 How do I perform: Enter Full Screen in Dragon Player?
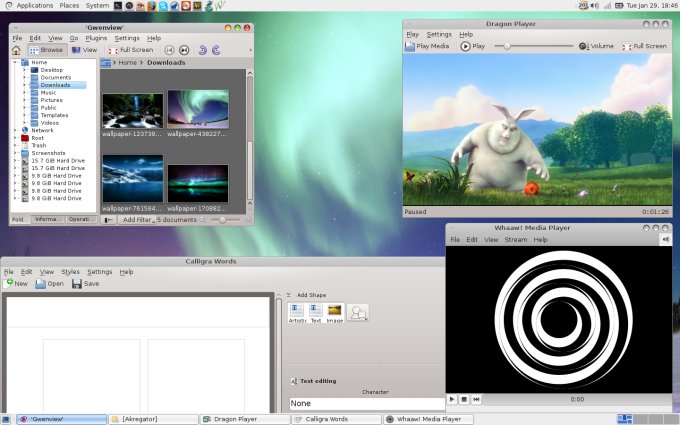(644, 46)
